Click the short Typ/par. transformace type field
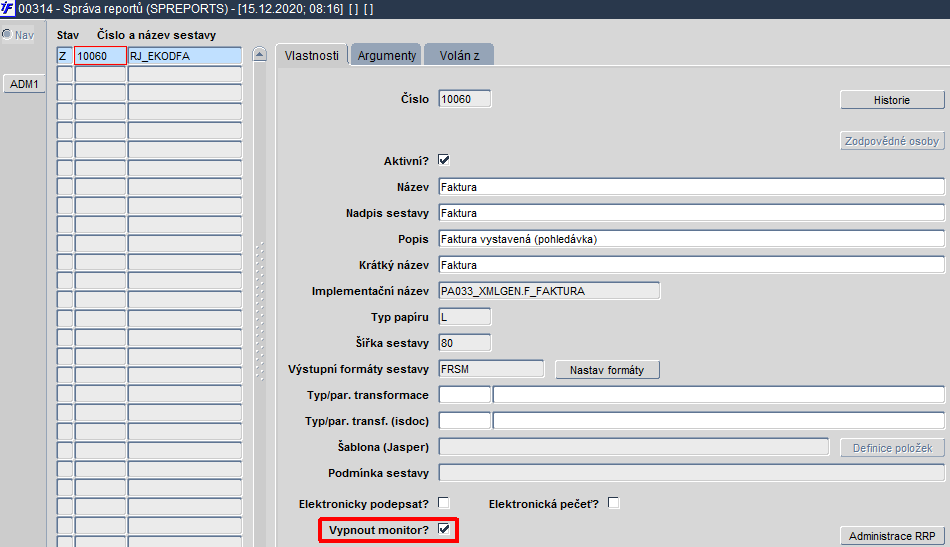Image resolution: width=950 pixels, height=547 pixels. pos(465,395)
